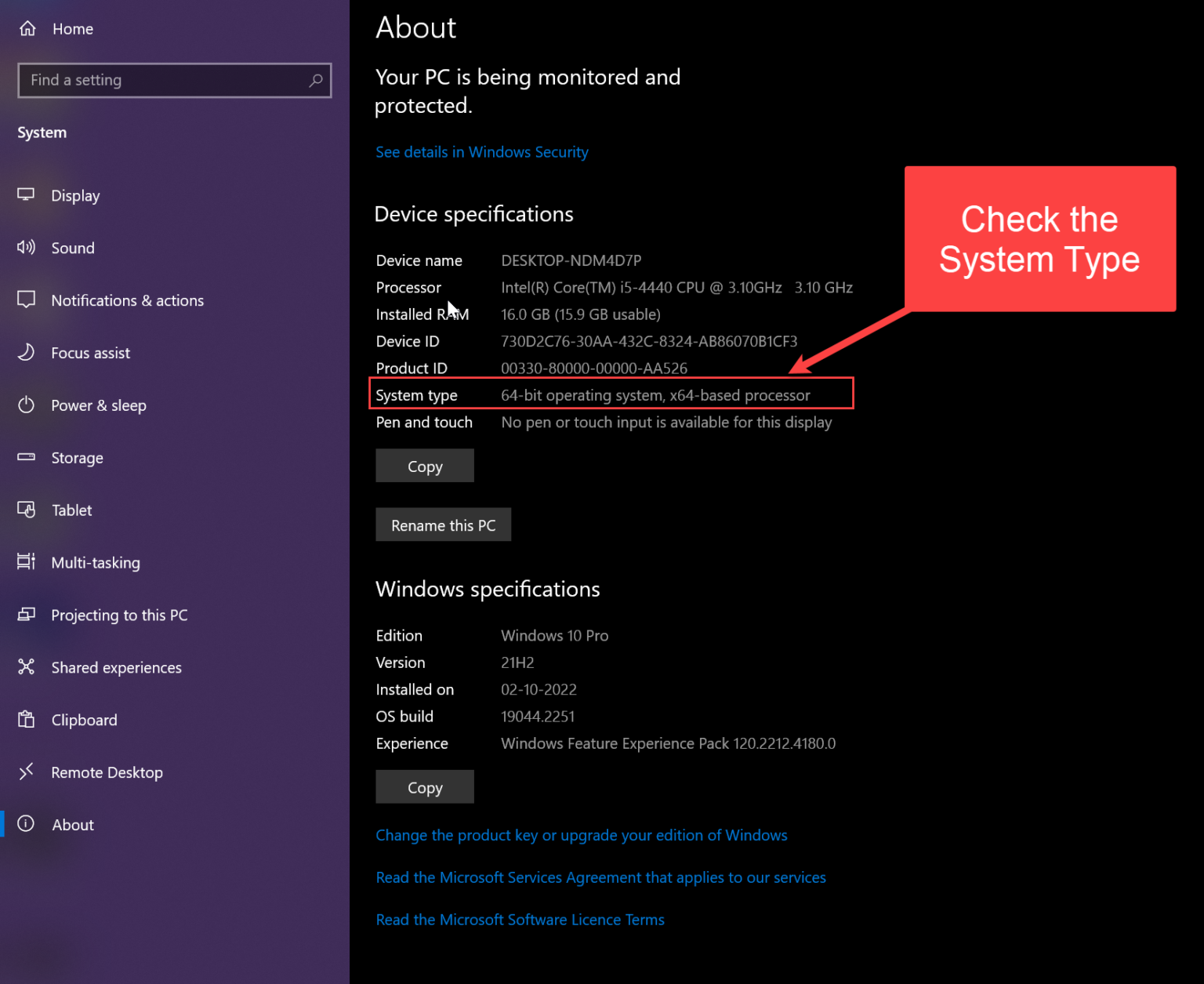Open the Display settings icon
The width and height of the screenshot is (1204, 984).
point(26,195)
